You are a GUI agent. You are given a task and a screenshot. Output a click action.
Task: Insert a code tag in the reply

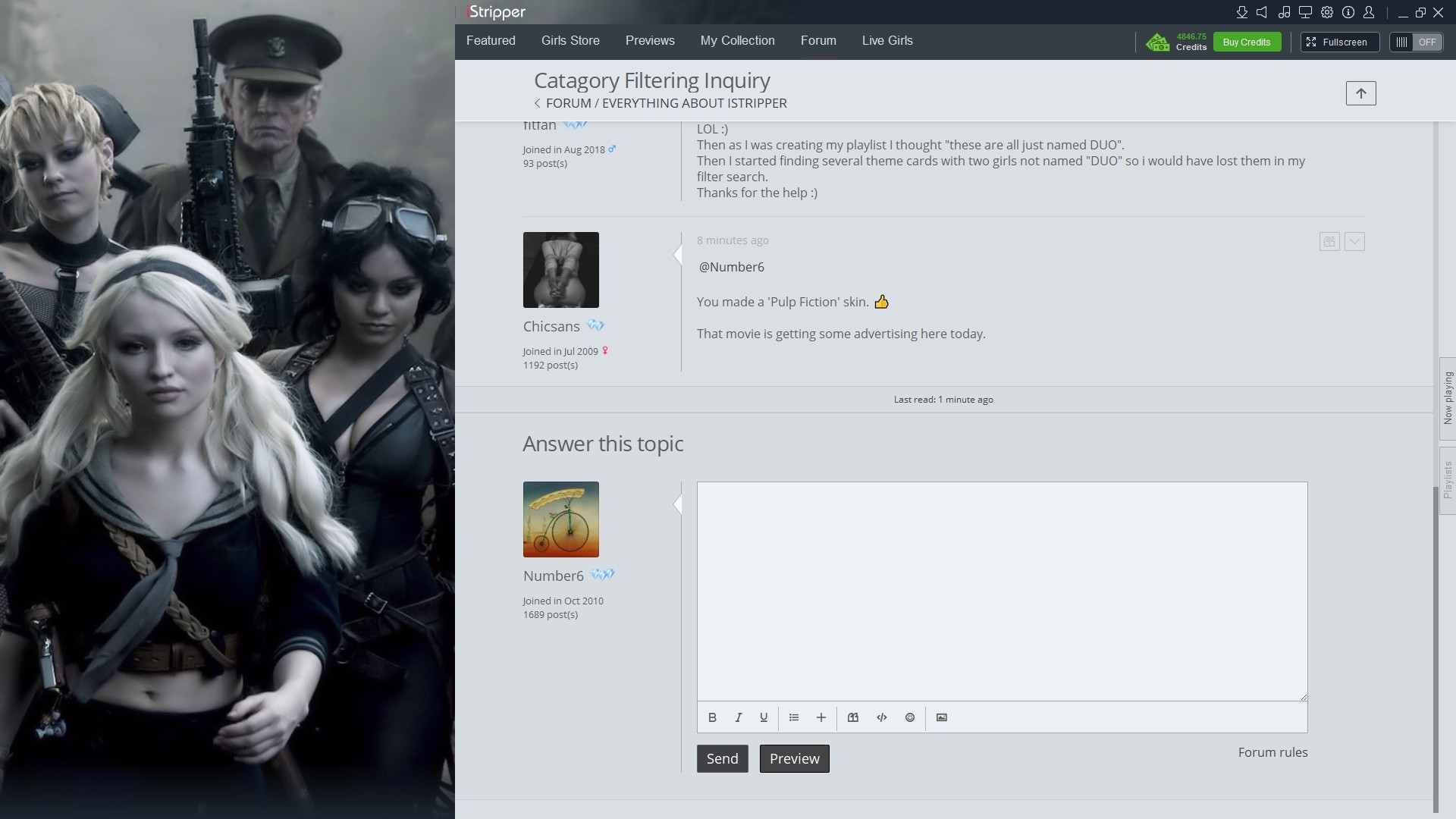882,717
